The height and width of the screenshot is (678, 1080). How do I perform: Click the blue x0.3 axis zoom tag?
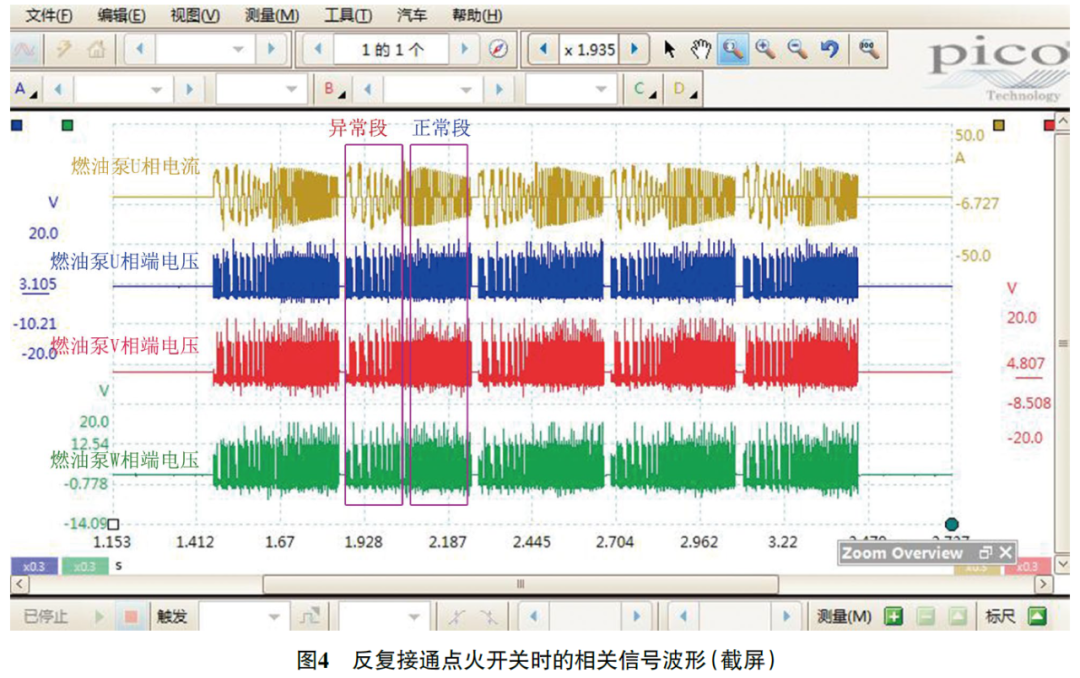click(34, 566)
